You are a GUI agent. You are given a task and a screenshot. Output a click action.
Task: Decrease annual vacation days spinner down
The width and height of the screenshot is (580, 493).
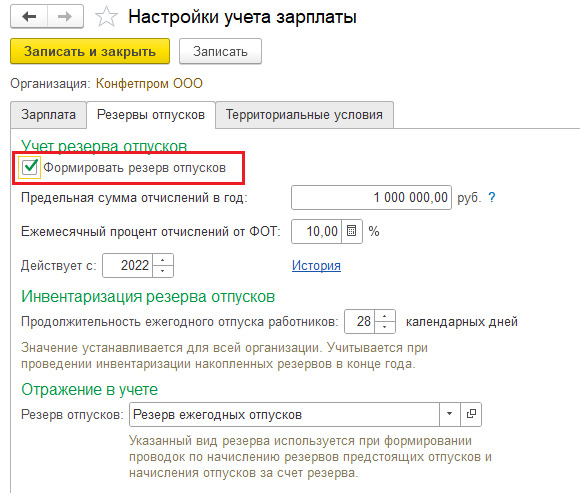coord(385,327)
